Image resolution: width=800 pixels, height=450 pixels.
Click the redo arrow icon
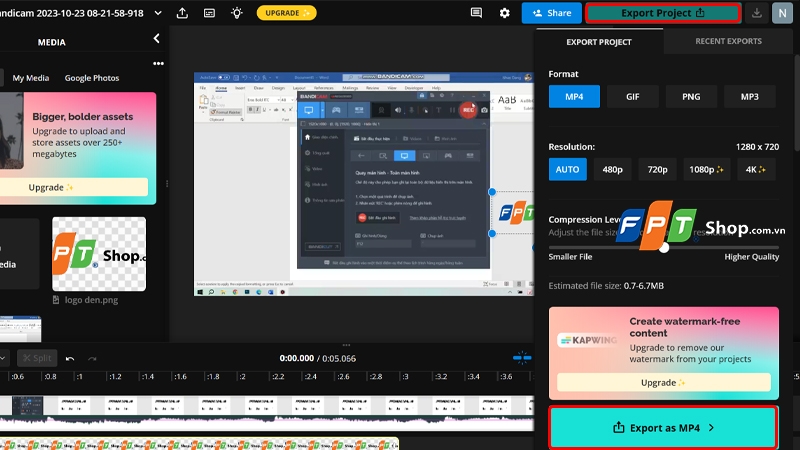92,359
